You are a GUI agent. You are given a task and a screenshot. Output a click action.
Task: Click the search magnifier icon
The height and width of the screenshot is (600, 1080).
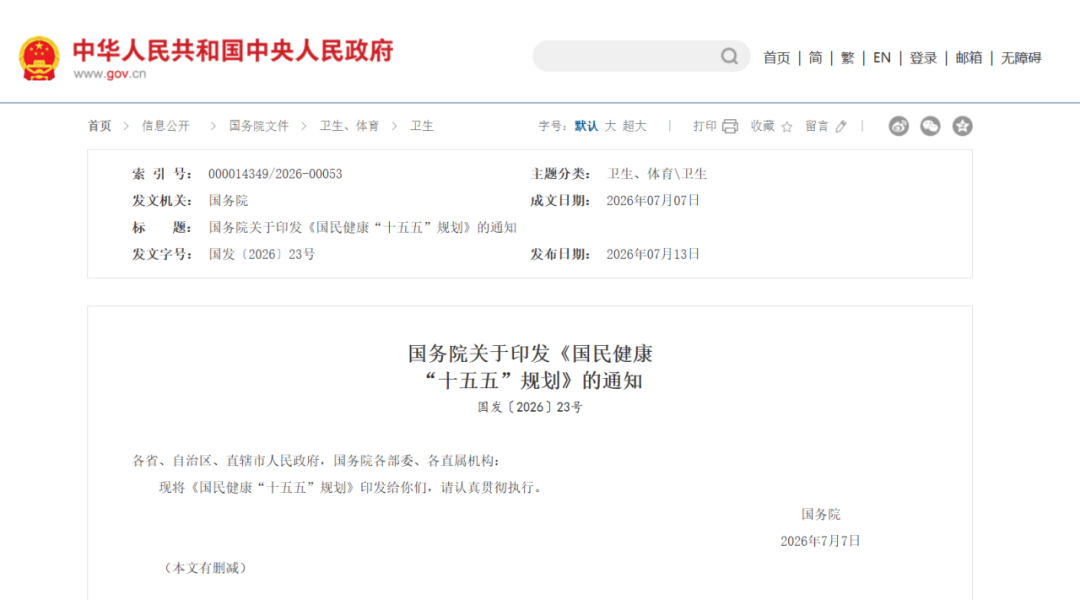click(x=729, y=56)
